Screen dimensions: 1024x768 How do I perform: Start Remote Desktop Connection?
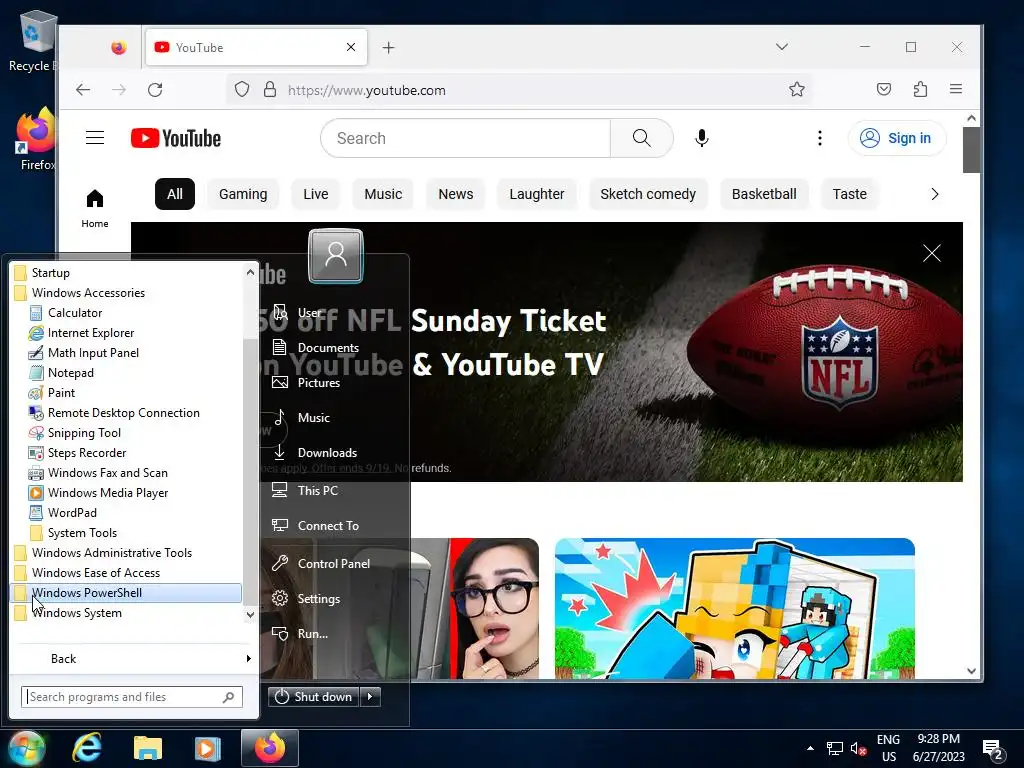point(114,413)
